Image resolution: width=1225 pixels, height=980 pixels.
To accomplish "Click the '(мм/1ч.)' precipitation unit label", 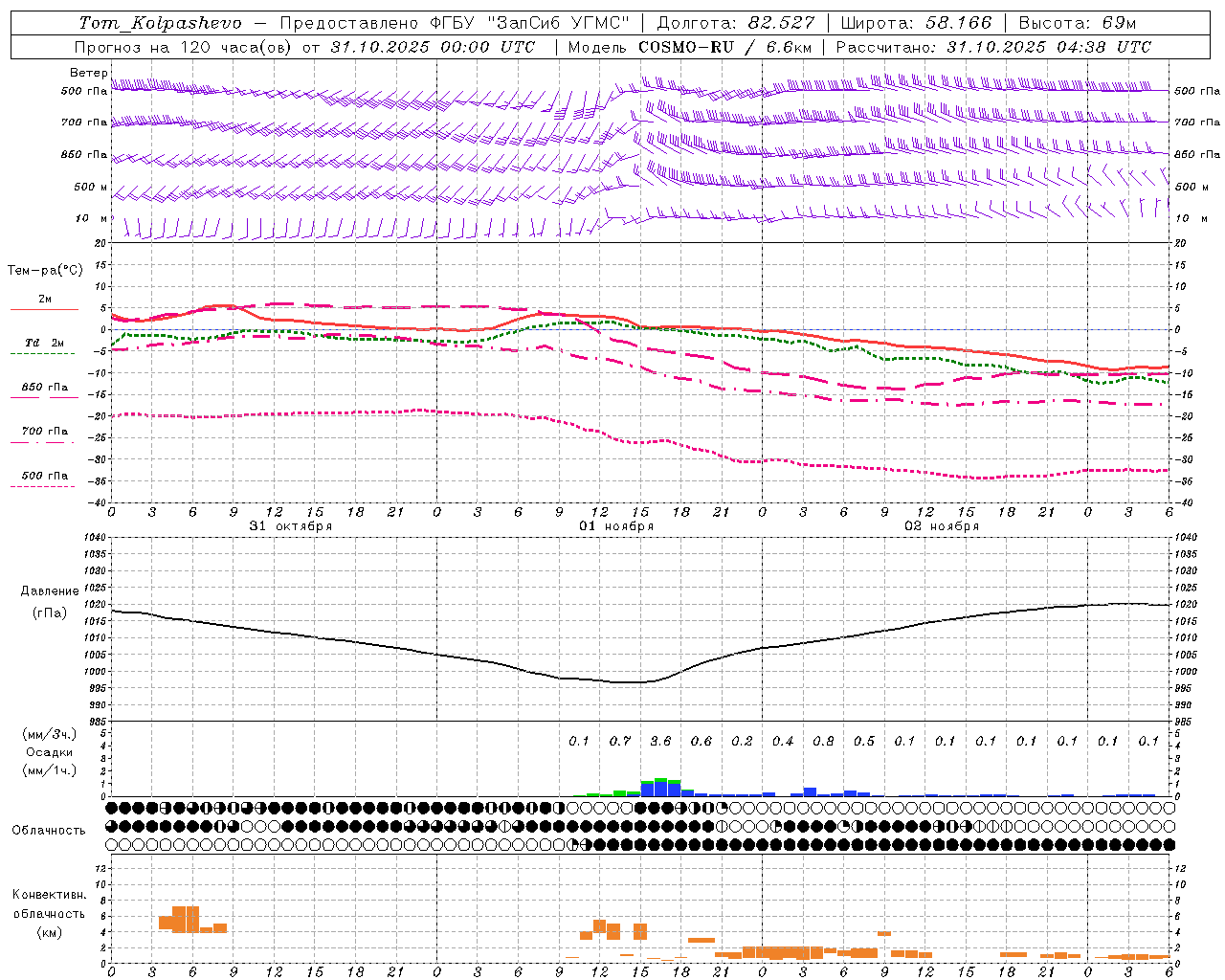I will pos(51,770).
